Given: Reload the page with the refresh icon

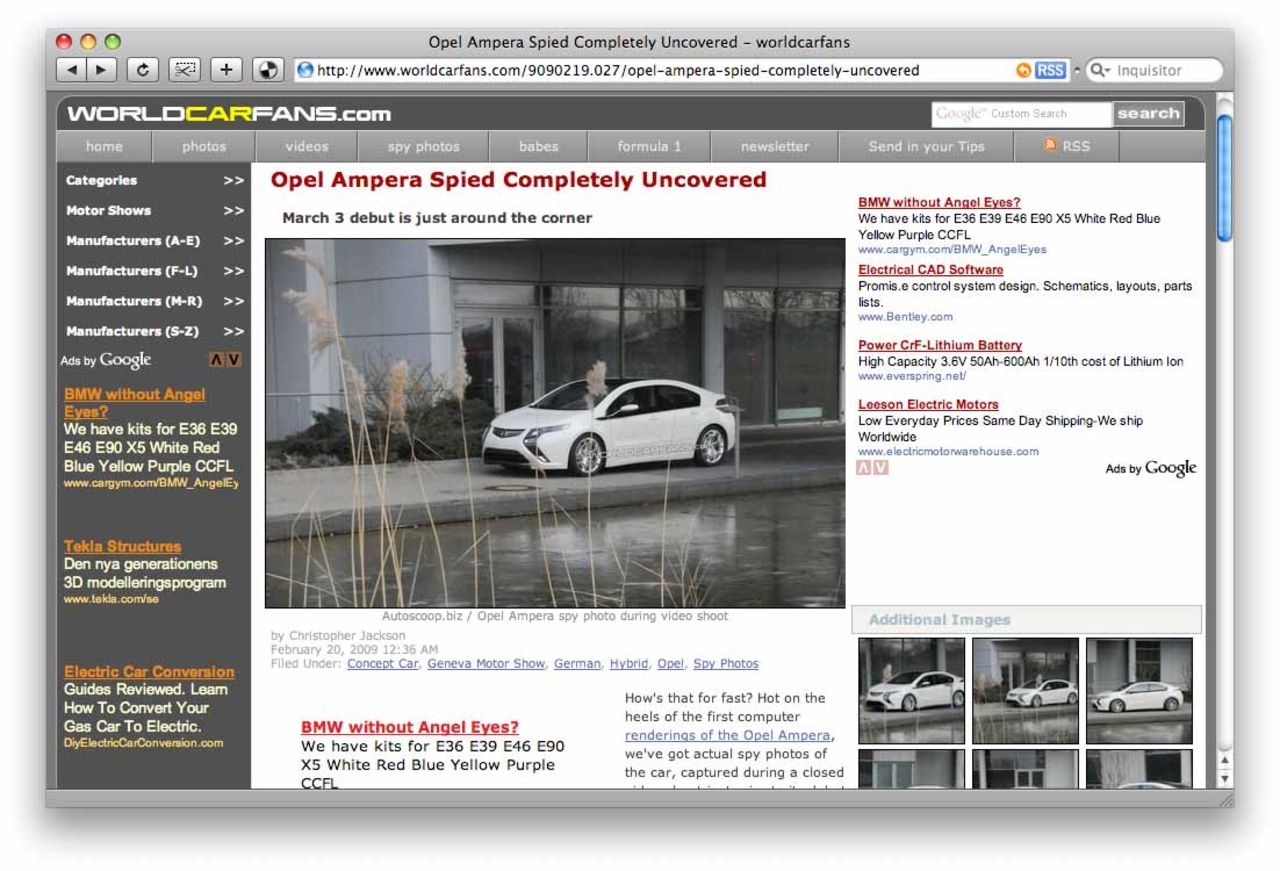Looking at the screenshot, I should click(x=142, y=70).
